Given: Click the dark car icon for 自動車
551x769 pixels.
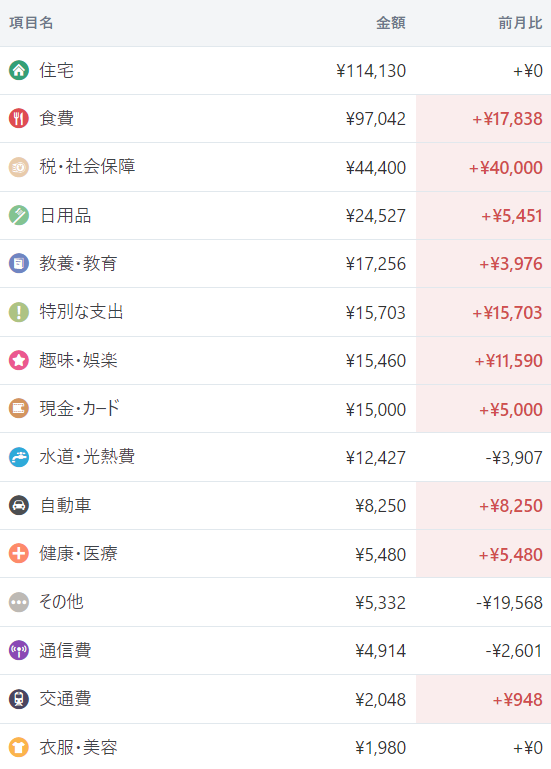Looking at the screenshot, I should [19, 505].
